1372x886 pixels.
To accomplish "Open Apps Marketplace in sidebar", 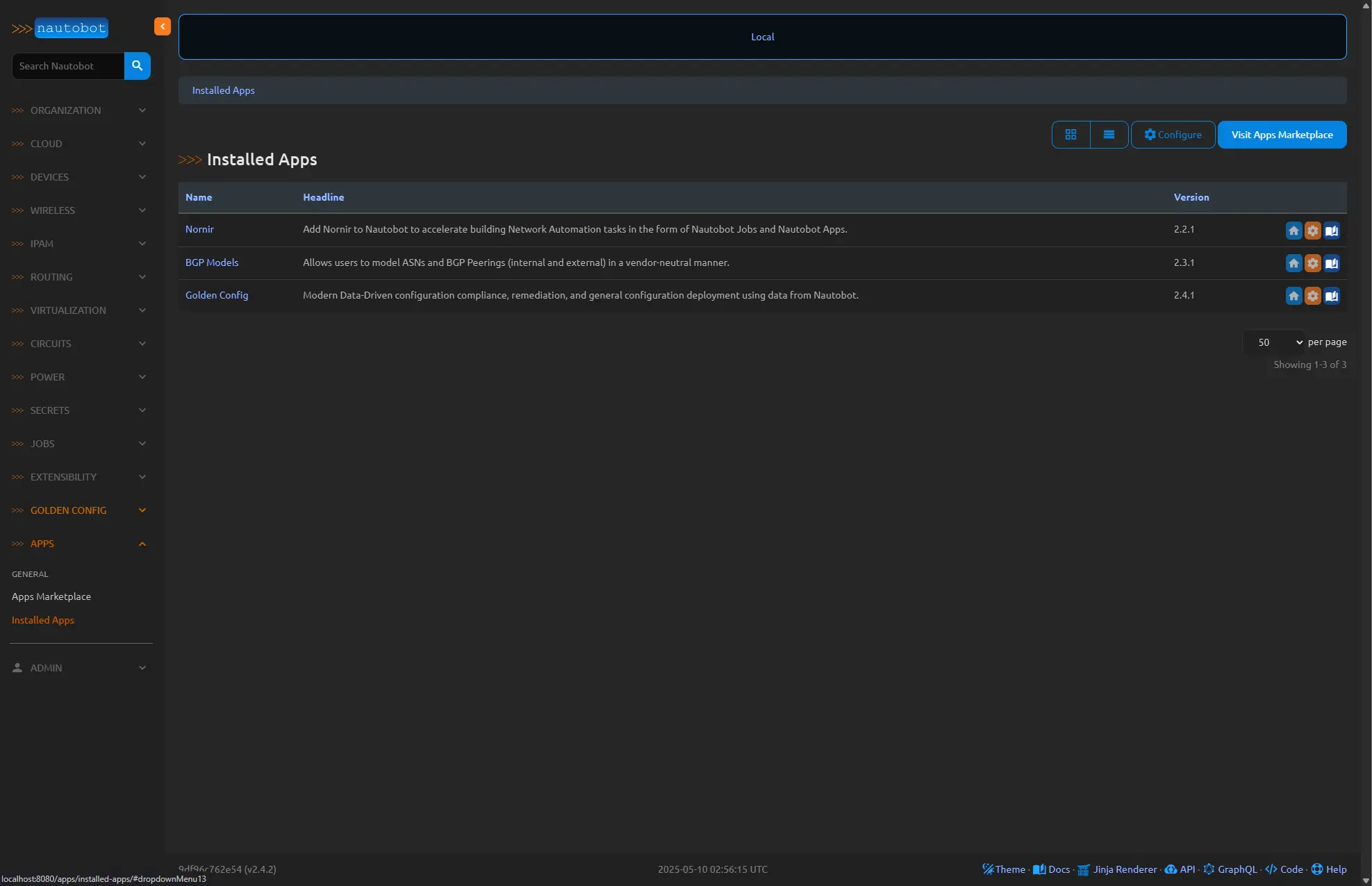I will [51, 596].
